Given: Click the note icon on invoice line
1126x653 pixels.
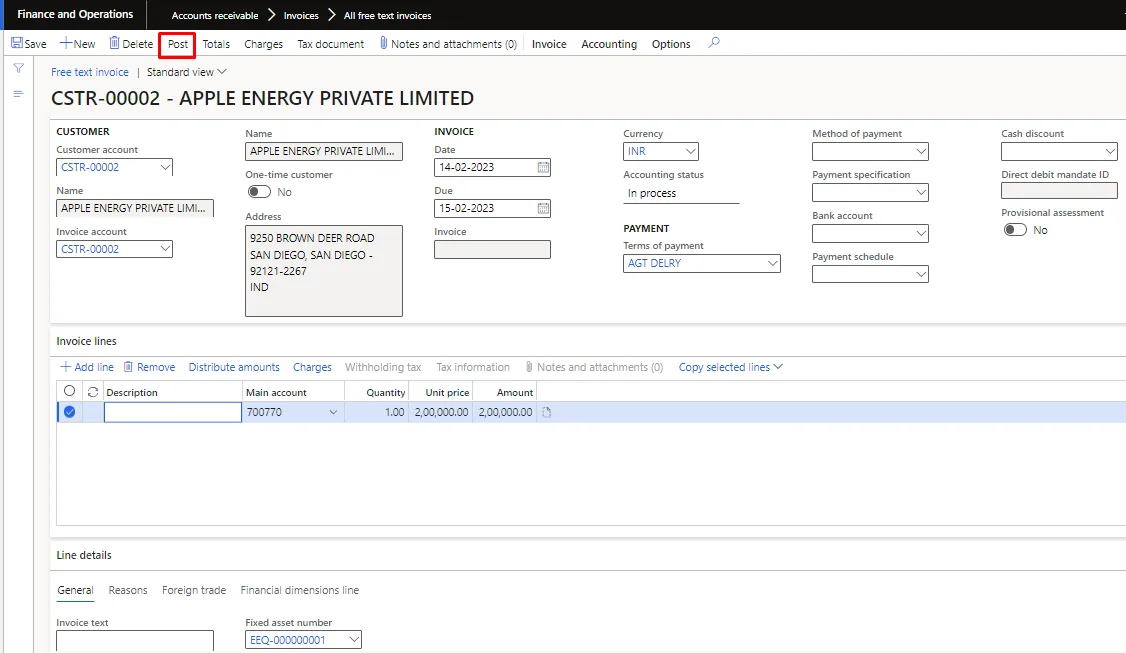Looking at the screenshot, I should 546,412.
